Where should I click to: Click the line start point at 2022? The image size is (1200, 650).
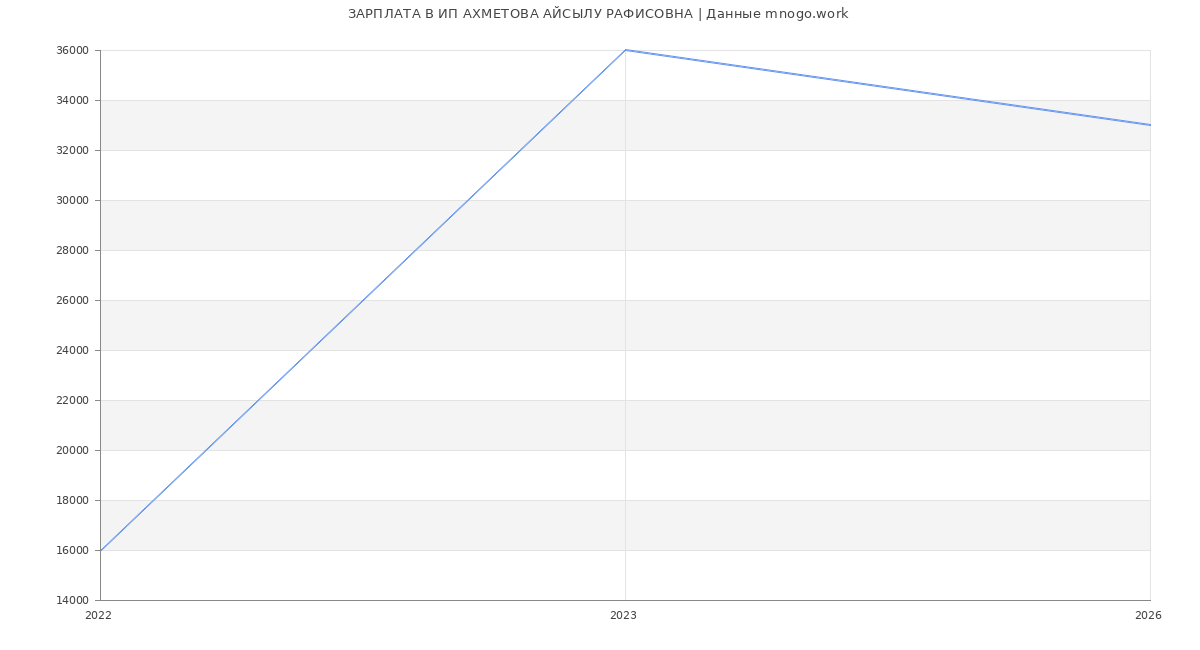pyautogui.click(x=101, y=550)
